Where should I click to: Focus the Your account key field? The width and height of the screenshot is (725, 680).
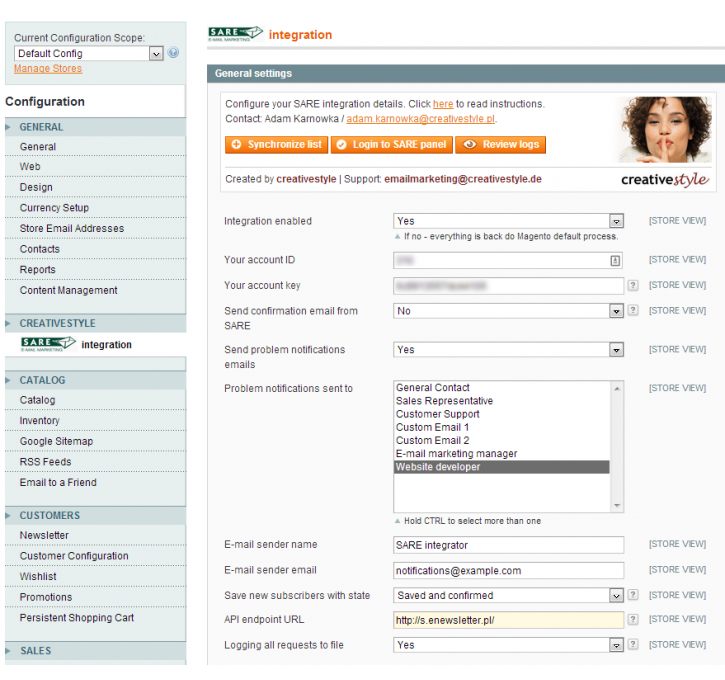point(508,286)
